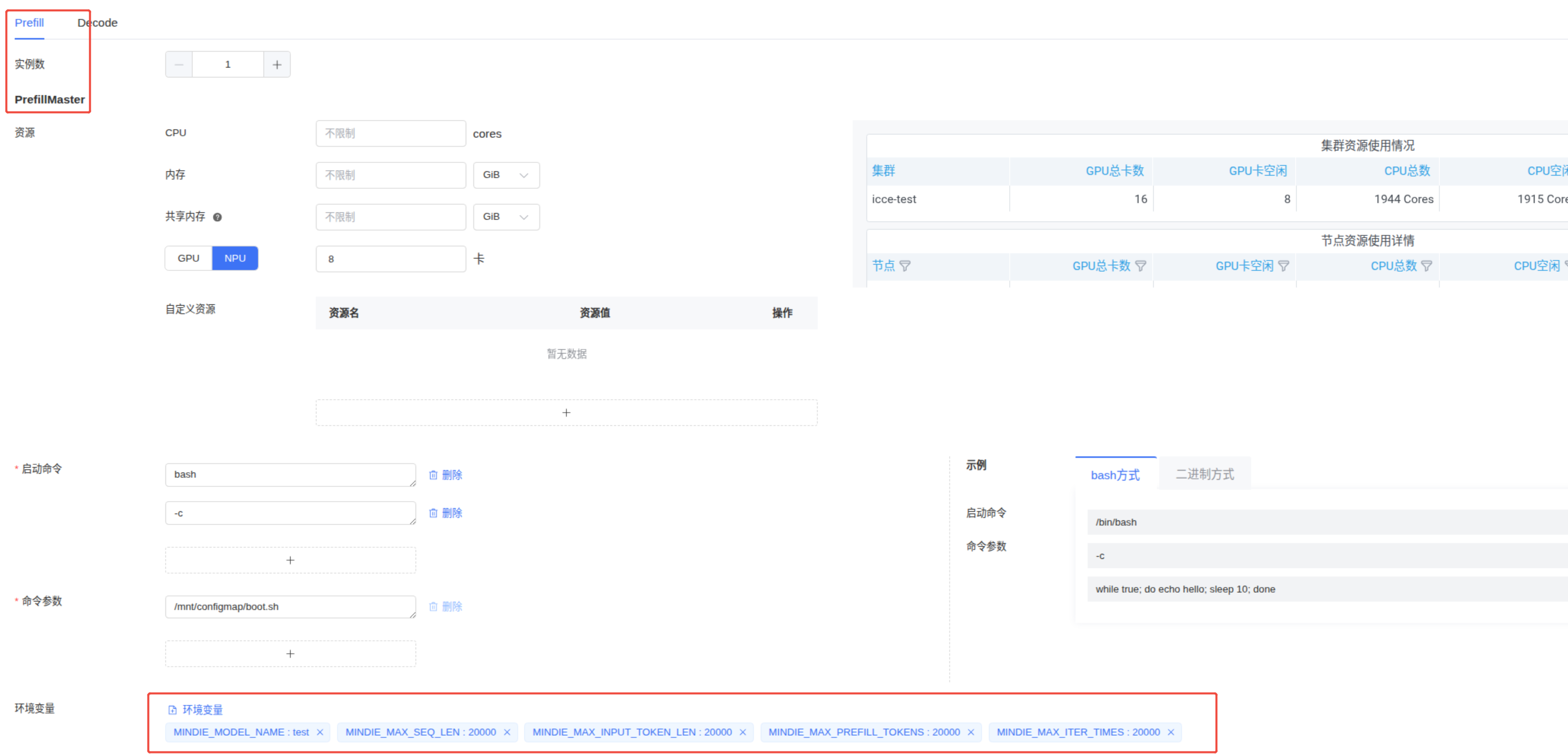Image resolution: width=1568 pixels, height=754 pixels.
Task: Remove the MINDIE_MAX_SEQ_LEN tag via its x
Action: 506,732
